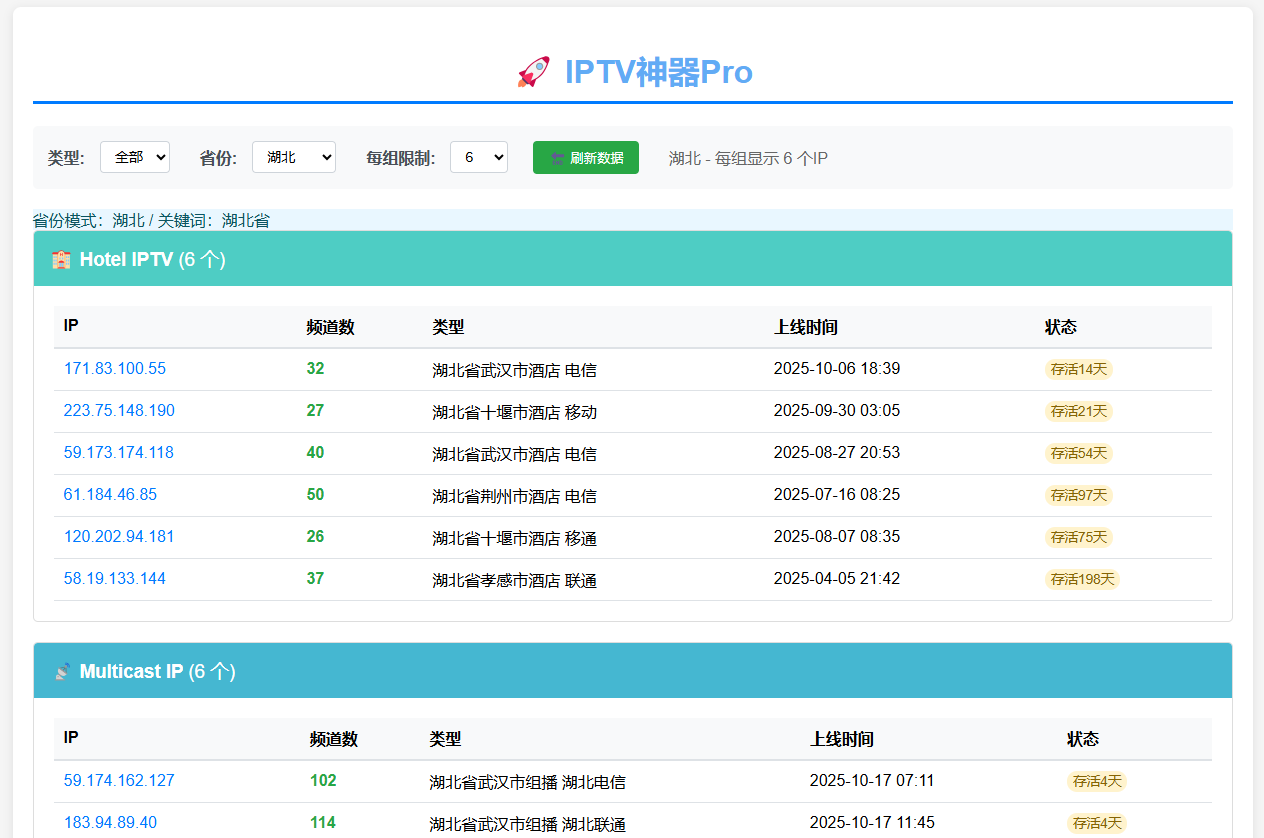
Task: Open IP link 171.83.100.55
Action: click(115, 369)
